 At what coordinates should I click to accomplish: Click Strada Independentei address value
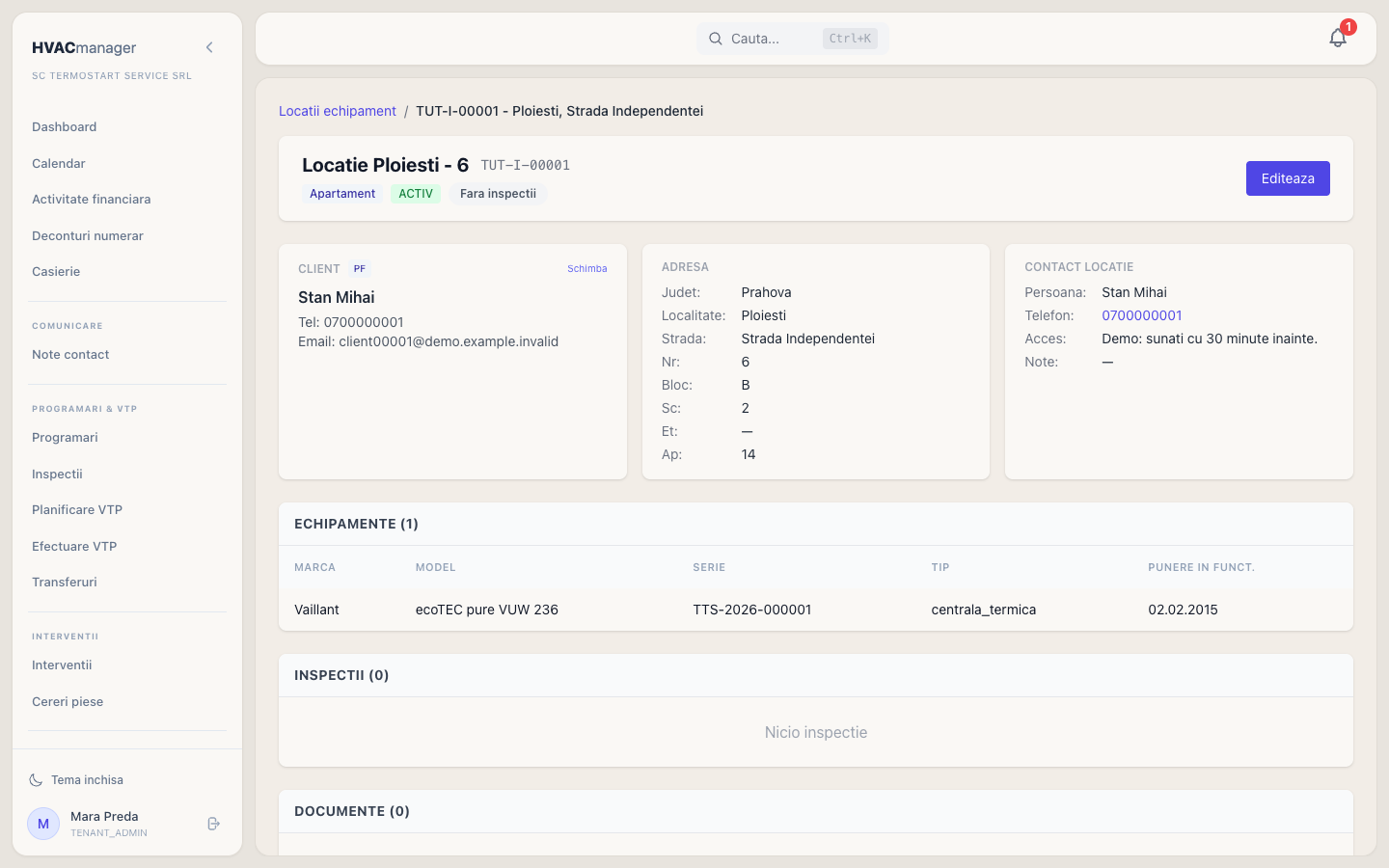(808, 339)
